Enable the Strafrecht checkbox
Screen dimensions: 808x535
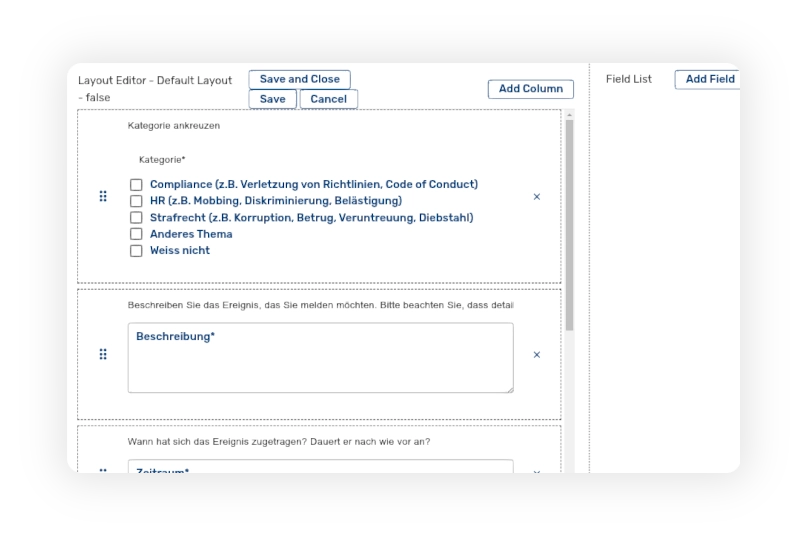(136, 218)
